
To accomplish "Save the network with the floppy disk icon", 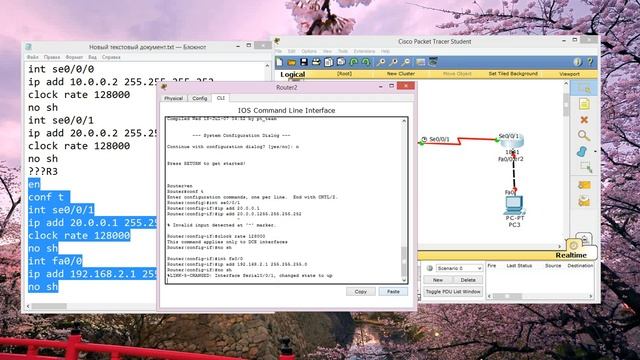I will coord(304,62).
